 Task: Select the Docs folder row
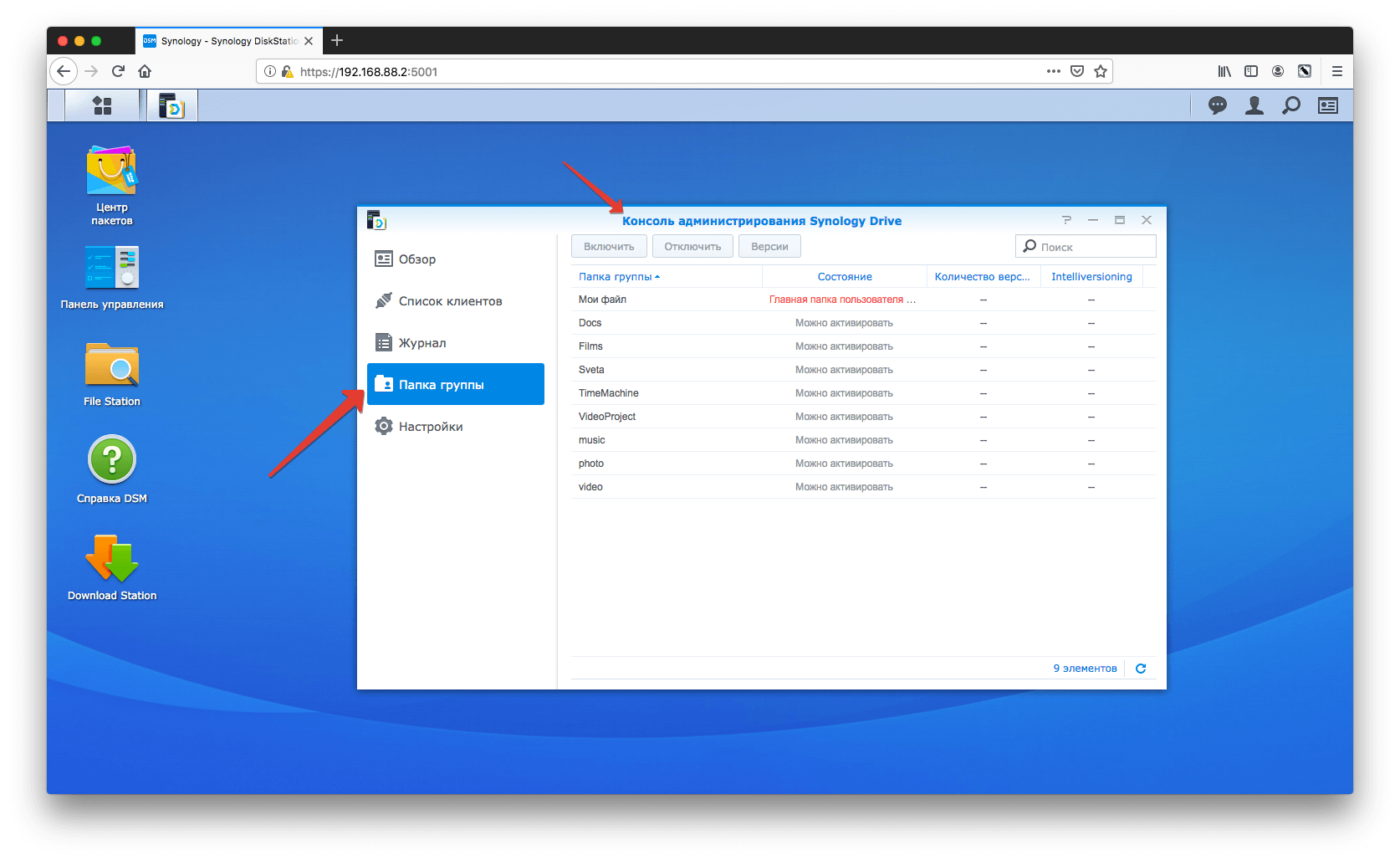pyautogui.click(x=864, y=323)
